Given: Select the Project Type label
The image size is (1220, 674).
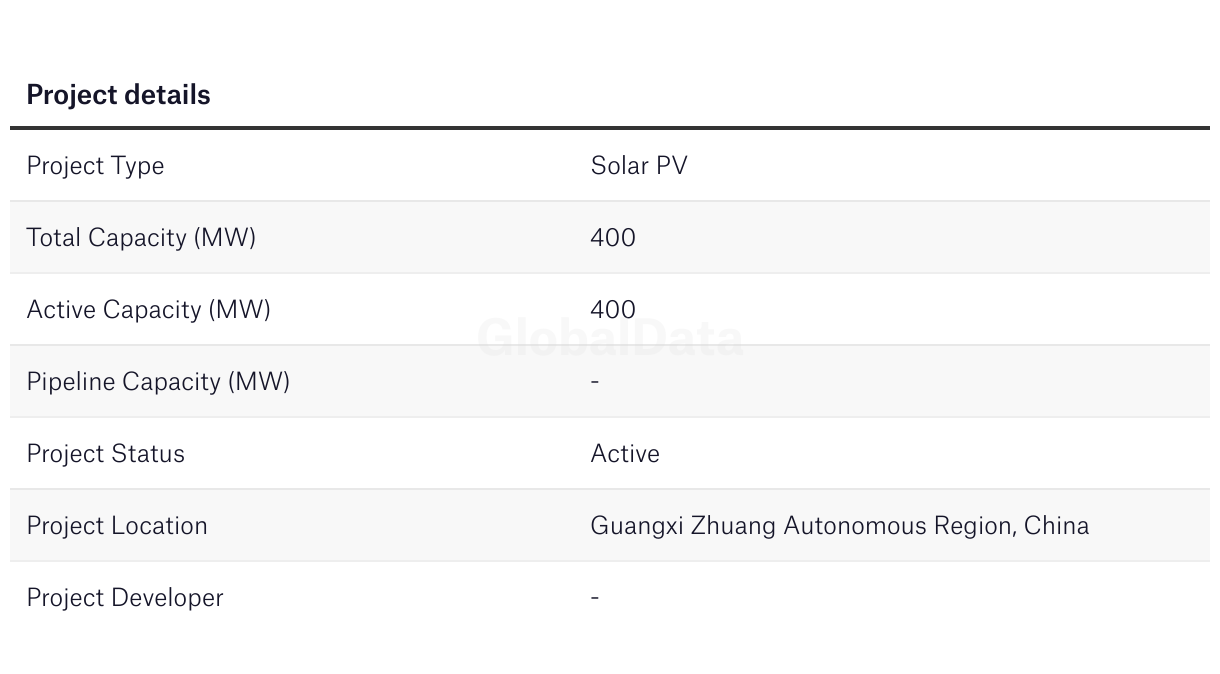Looking at the screenshot, I should [x=95, y=166].
